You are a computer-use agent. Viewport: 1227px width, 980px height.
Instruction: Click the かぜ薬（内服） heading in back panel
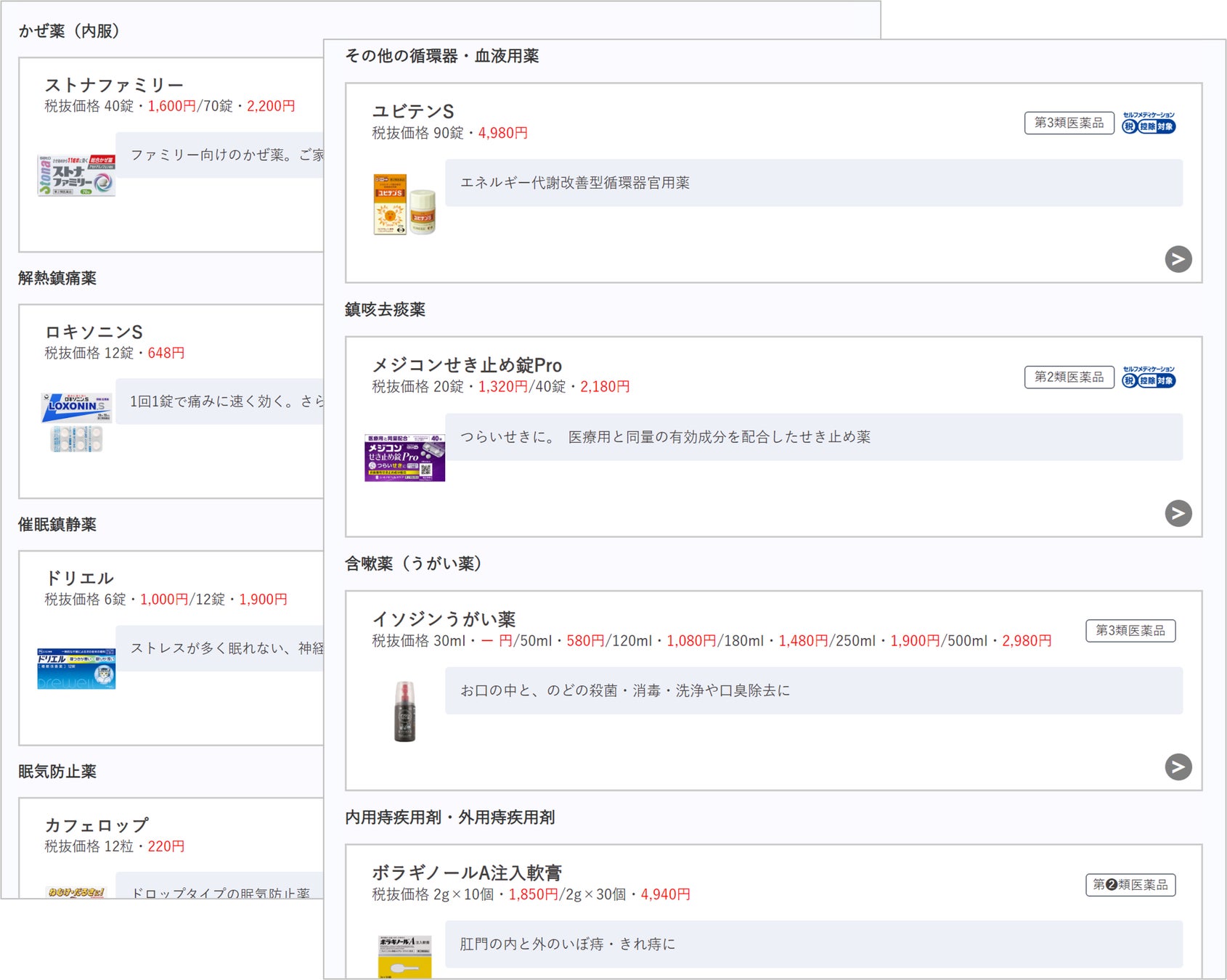click(69, 31)
